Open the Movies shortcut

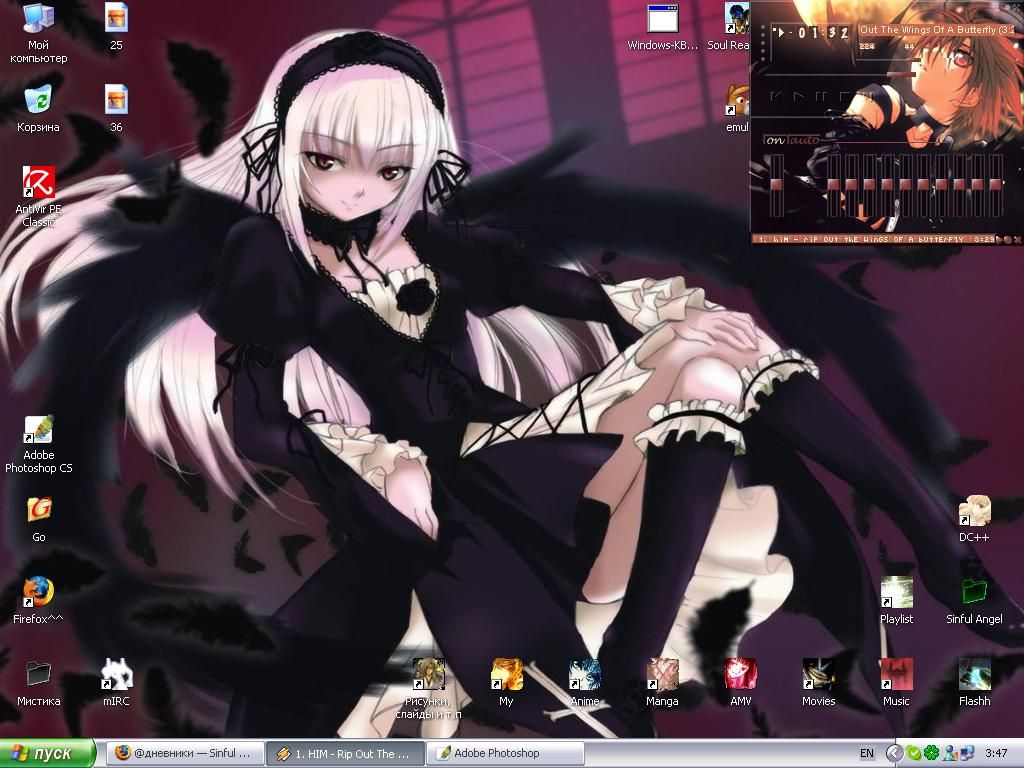pos(818,683)
